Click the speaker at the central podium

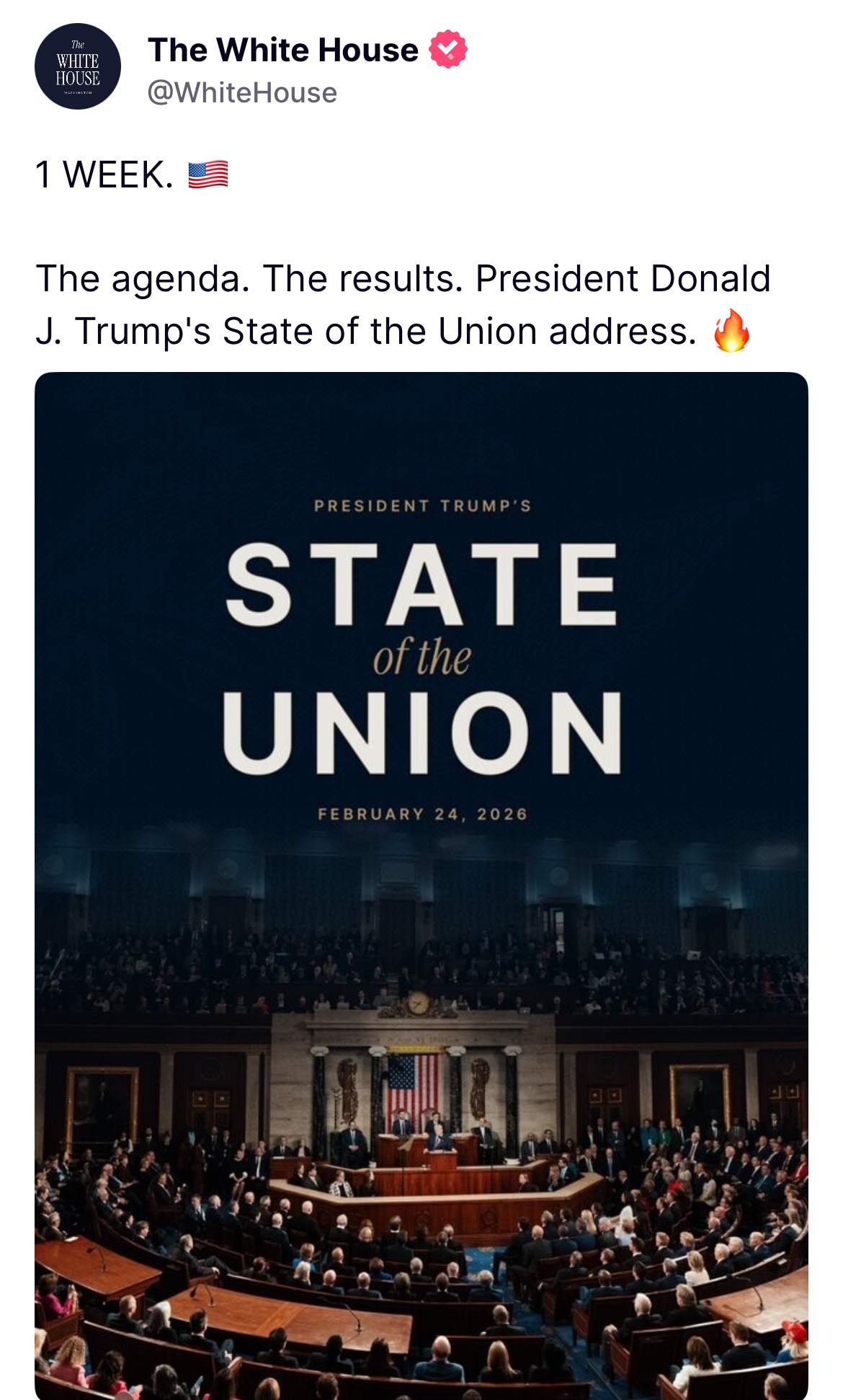pos(439,1140)
